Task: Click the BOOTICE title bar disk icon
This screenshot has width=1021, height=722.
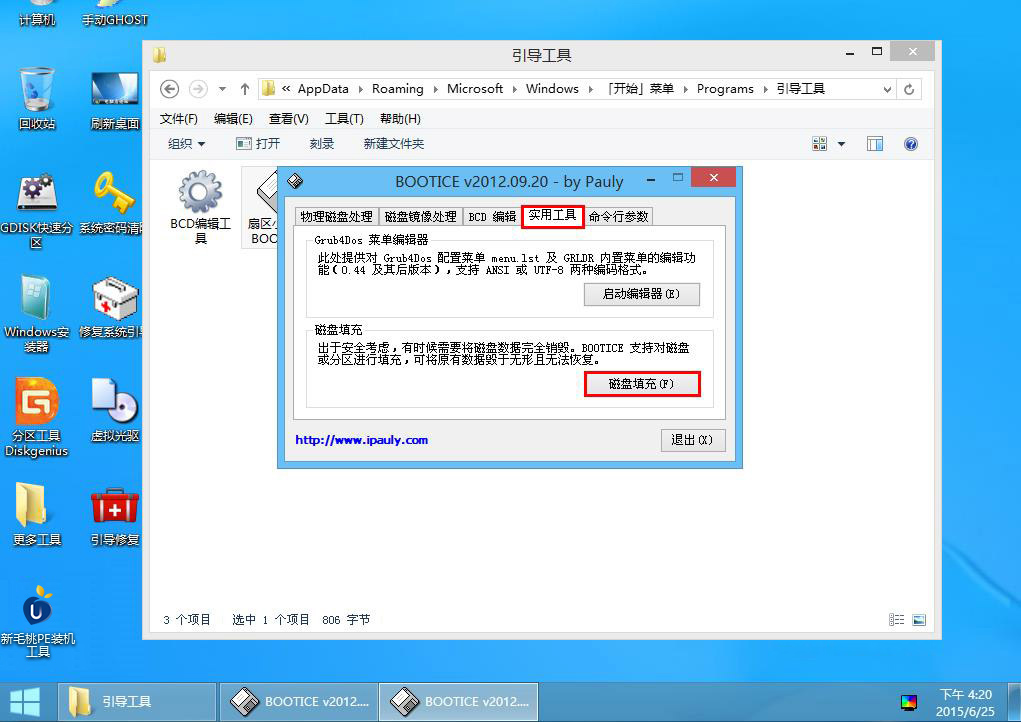Action: tap(295, 181)
